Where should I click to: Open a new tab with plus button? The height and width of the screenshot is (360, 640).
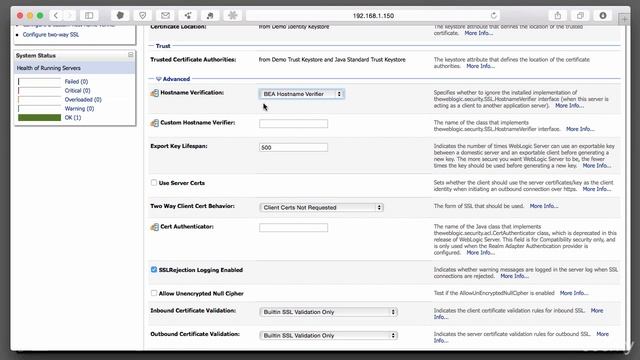624,18
